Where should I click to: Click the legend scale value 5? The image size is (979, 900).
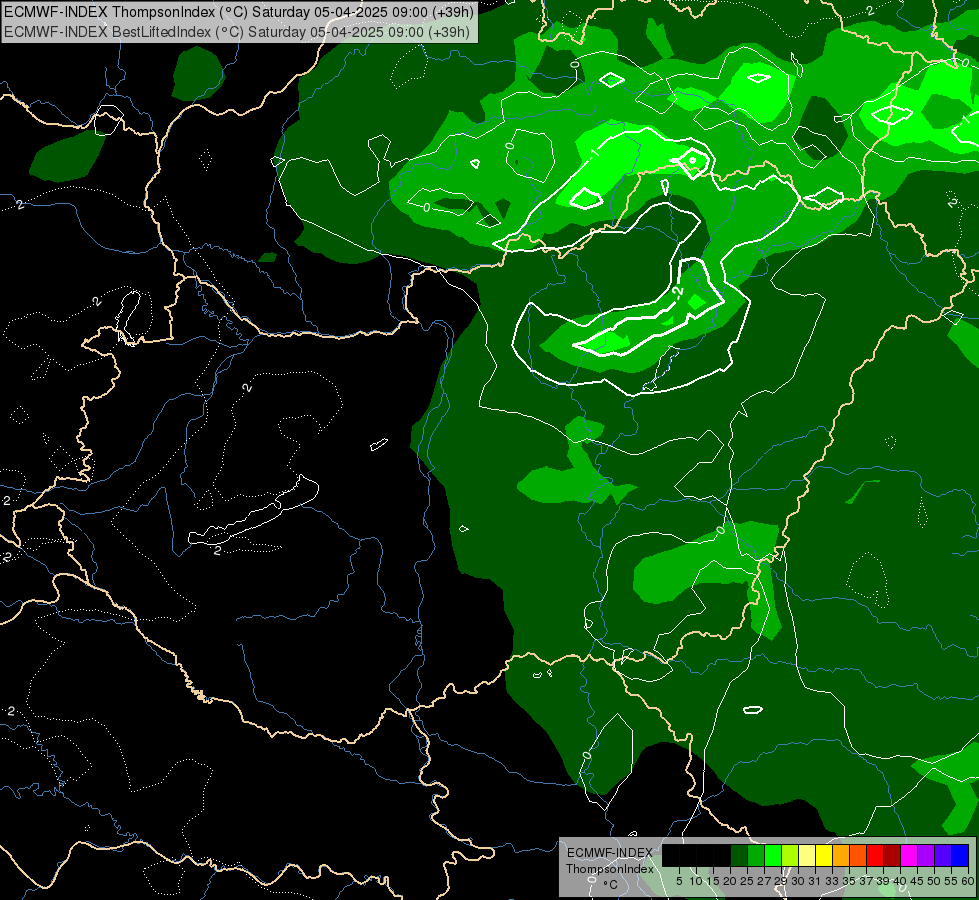point(679,881)
